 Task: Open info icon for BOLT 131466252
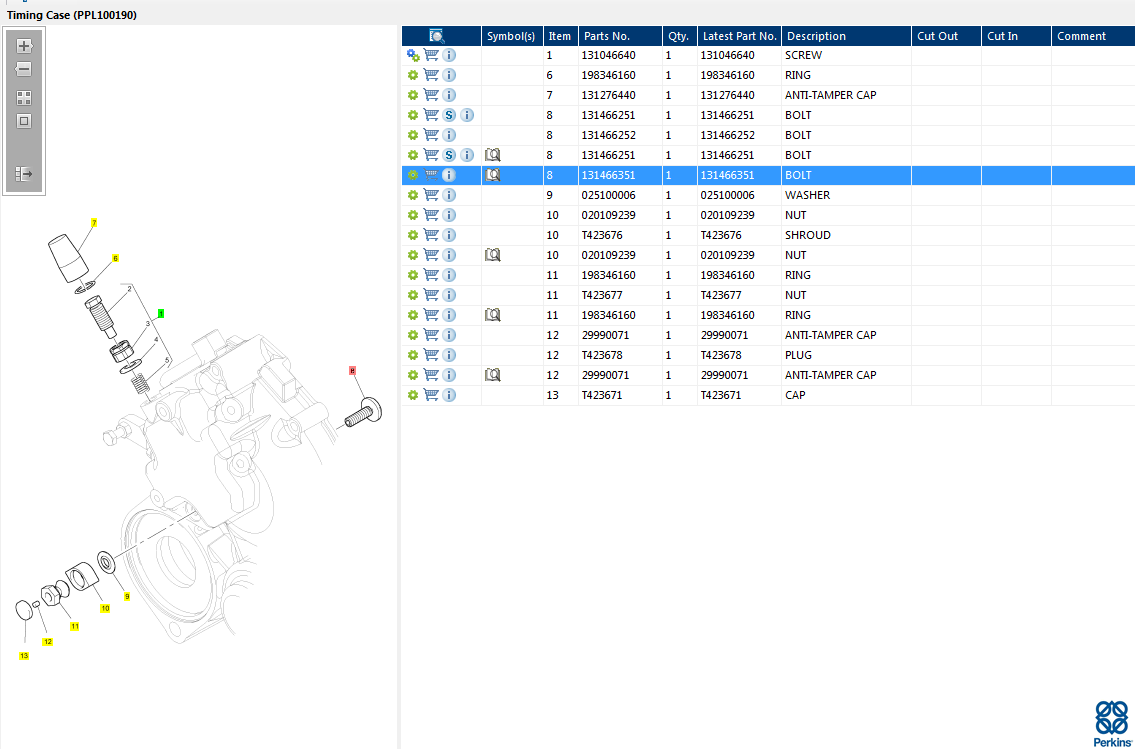tap(449, 135)
